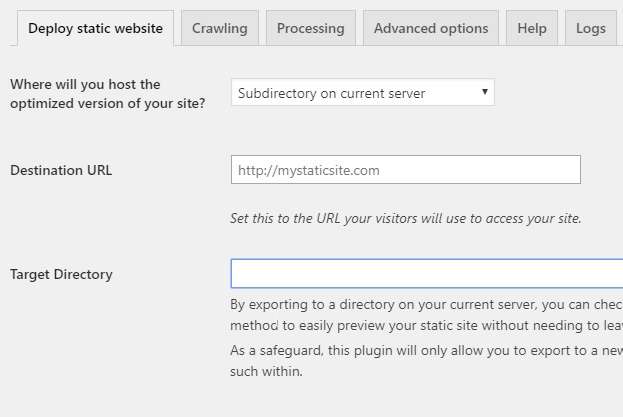Click the 'Destination URL' field label

click(61, 170)
